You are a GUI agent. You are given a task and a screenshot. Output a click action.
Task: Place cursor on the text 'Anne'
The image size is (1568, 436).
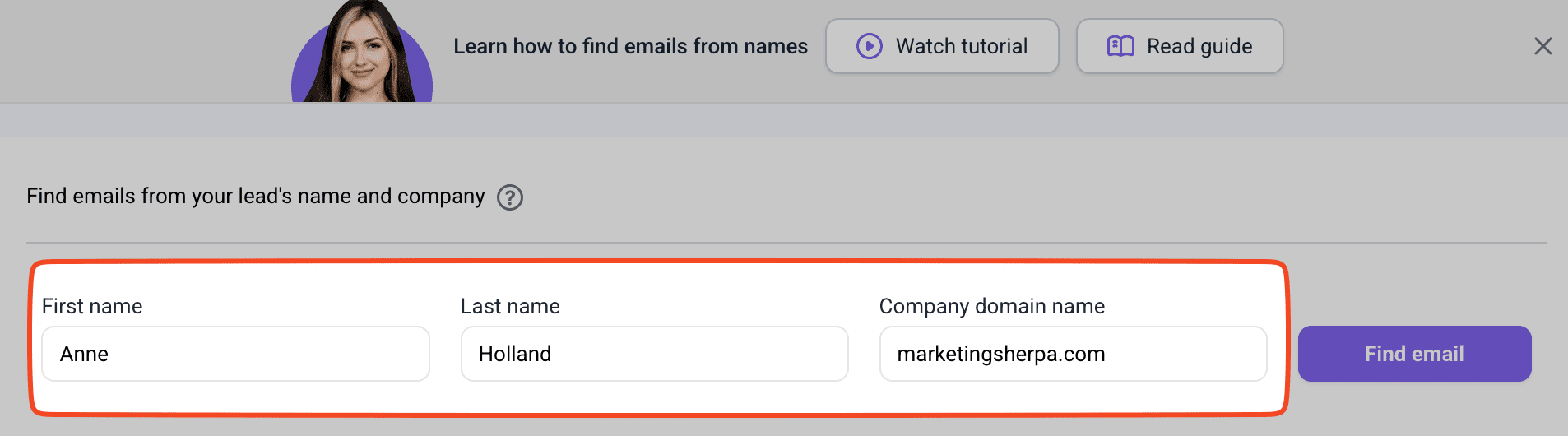84,354
